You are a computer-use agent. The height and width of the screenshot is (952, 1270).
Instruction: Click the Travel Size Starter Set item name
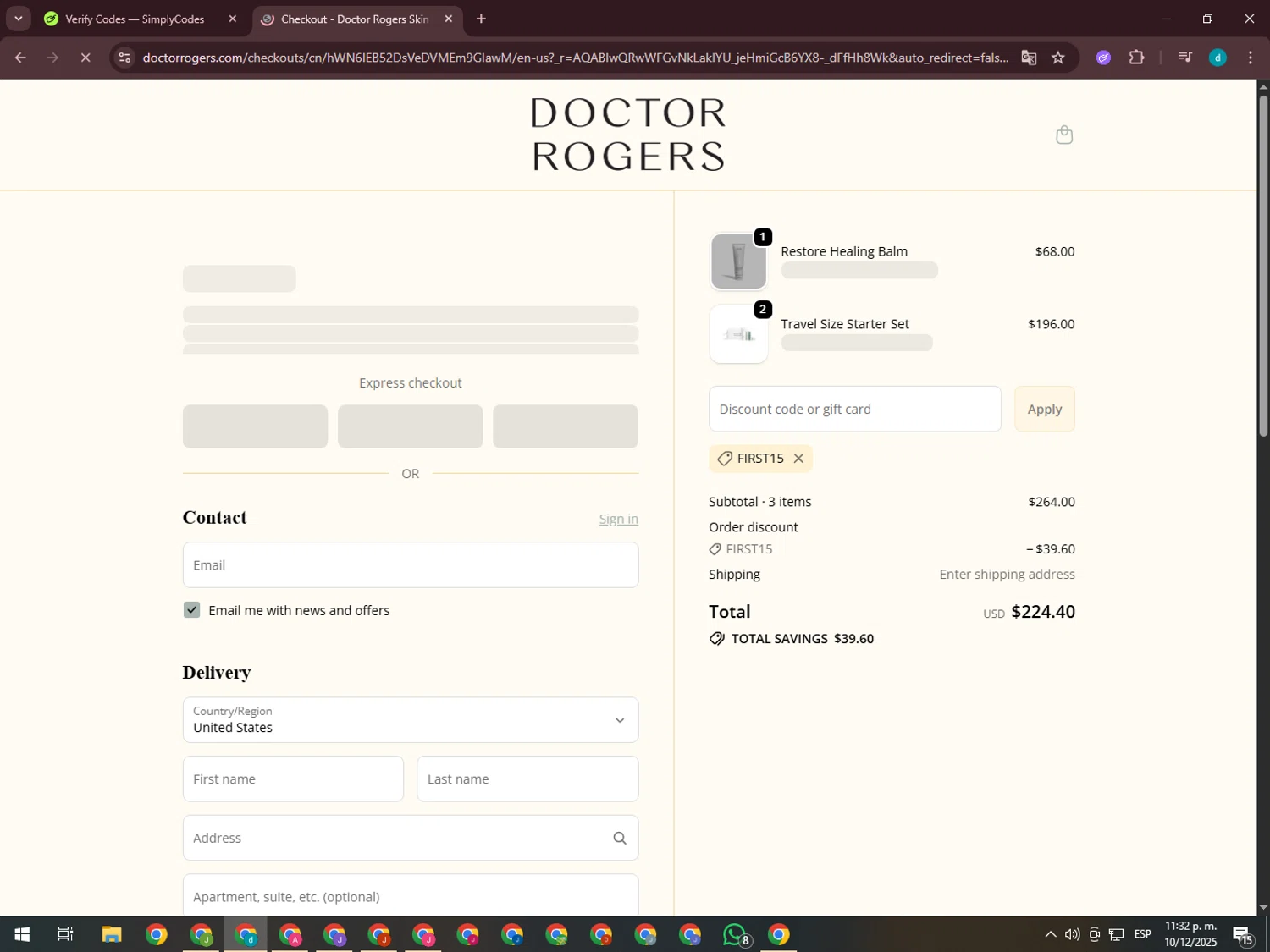coord(845,324)
